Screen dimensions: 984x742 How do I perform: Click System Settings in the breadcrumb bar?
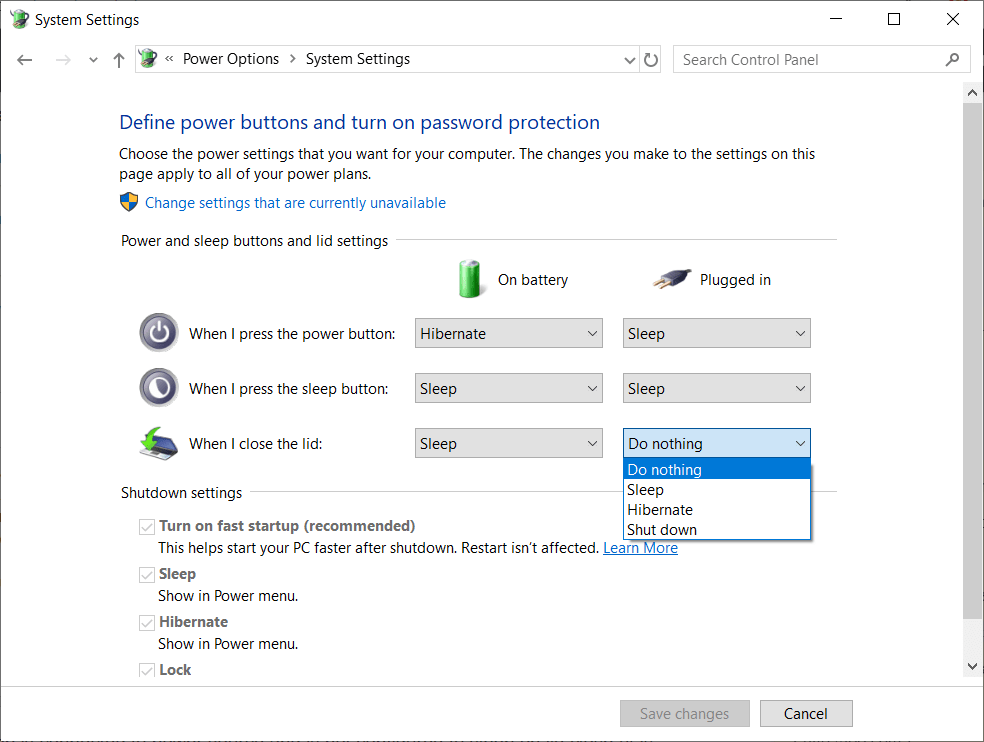pyautogui.click(x=357, y=59)
